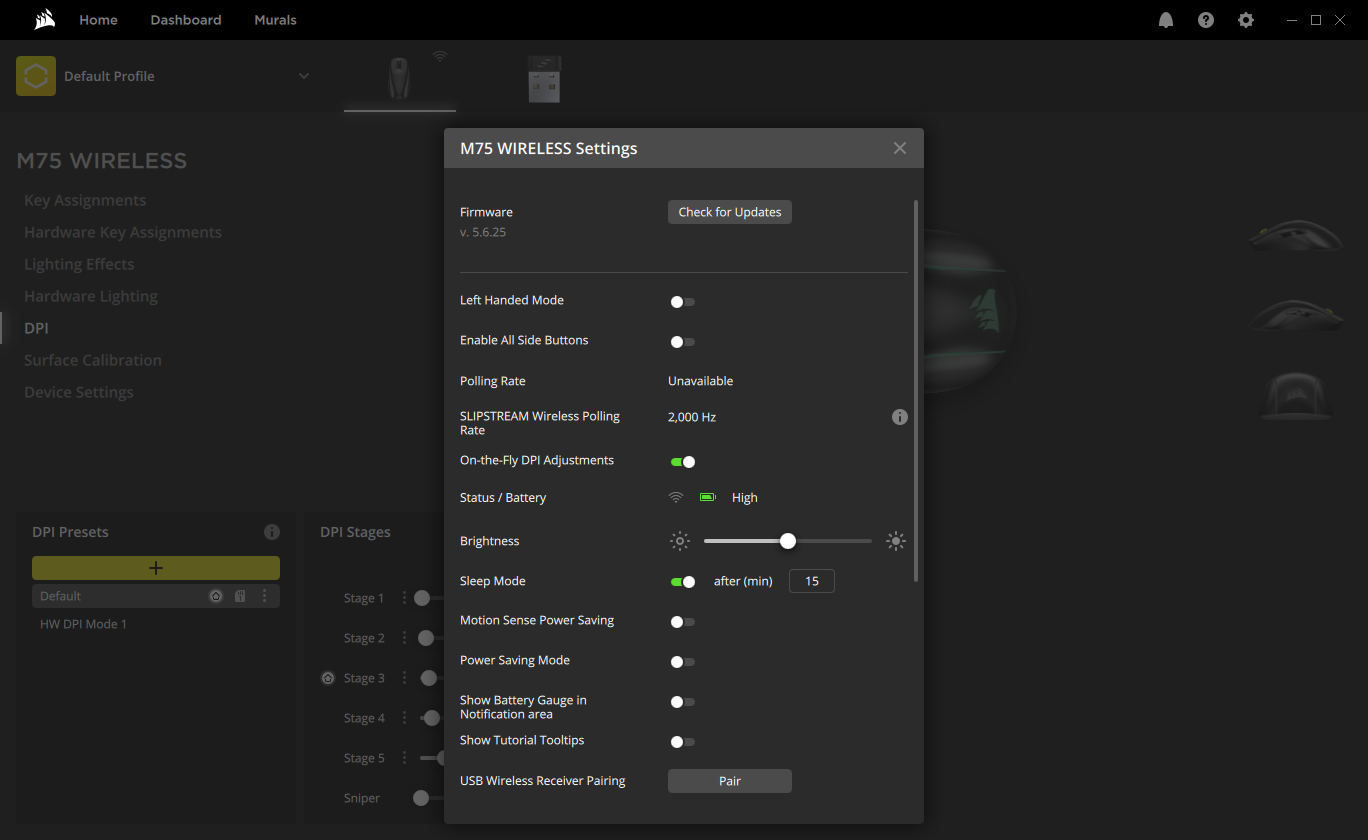Click the Stage 1 DPI slider handle
The image size is (1368, 840).
[x=422, y=598]
